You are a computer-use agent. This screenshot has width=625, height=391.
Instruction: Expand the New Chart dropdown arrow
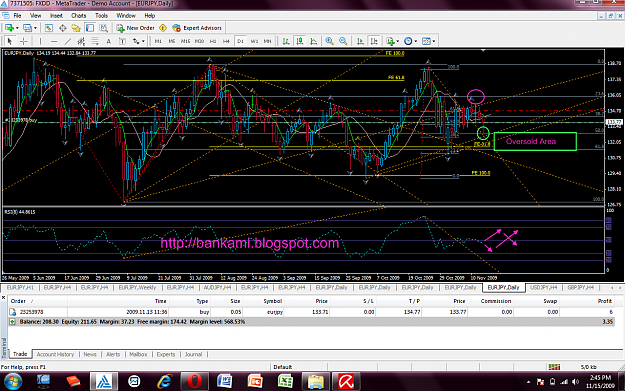17,28
